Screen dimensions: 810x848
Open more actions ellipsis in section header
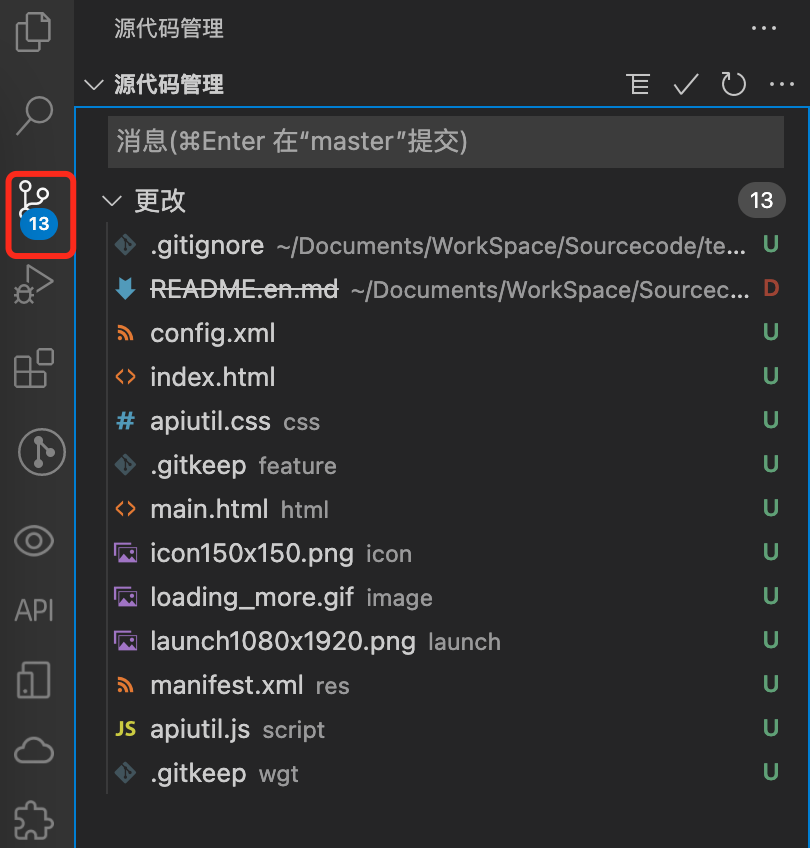781,85
